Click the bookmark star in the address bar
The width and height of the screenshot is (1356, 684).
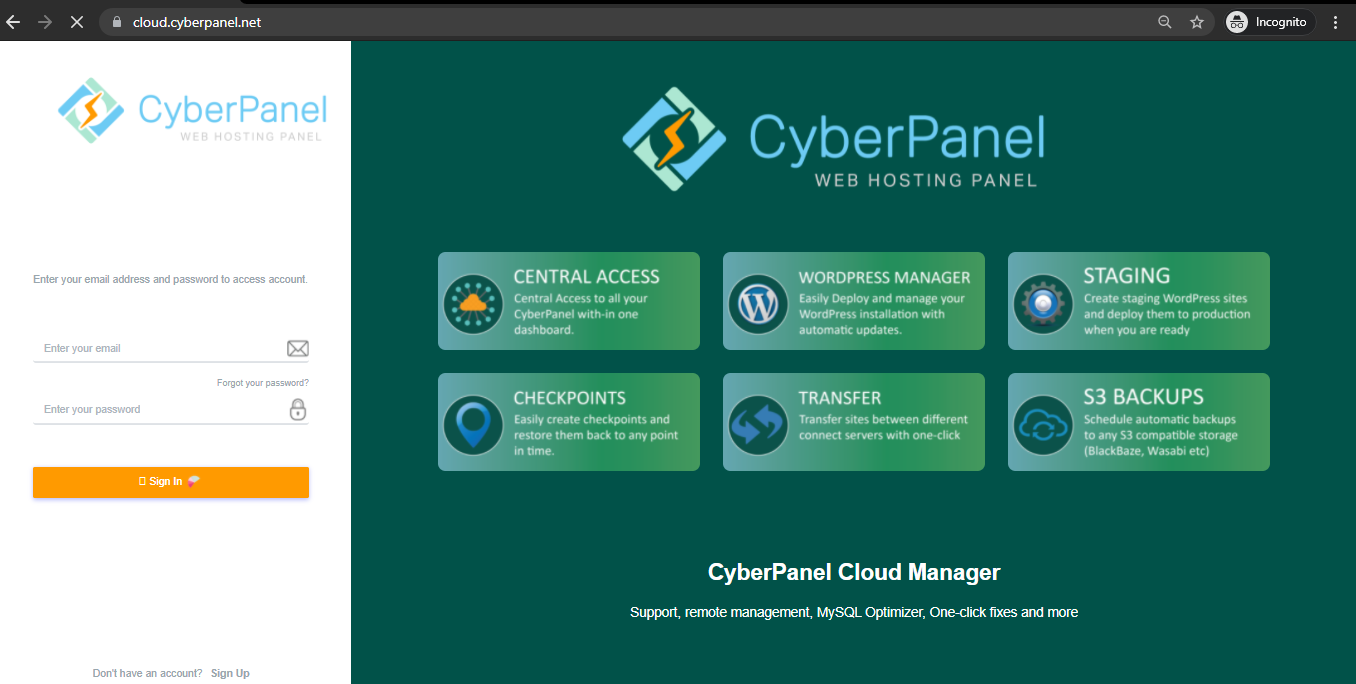(1197, 21)
